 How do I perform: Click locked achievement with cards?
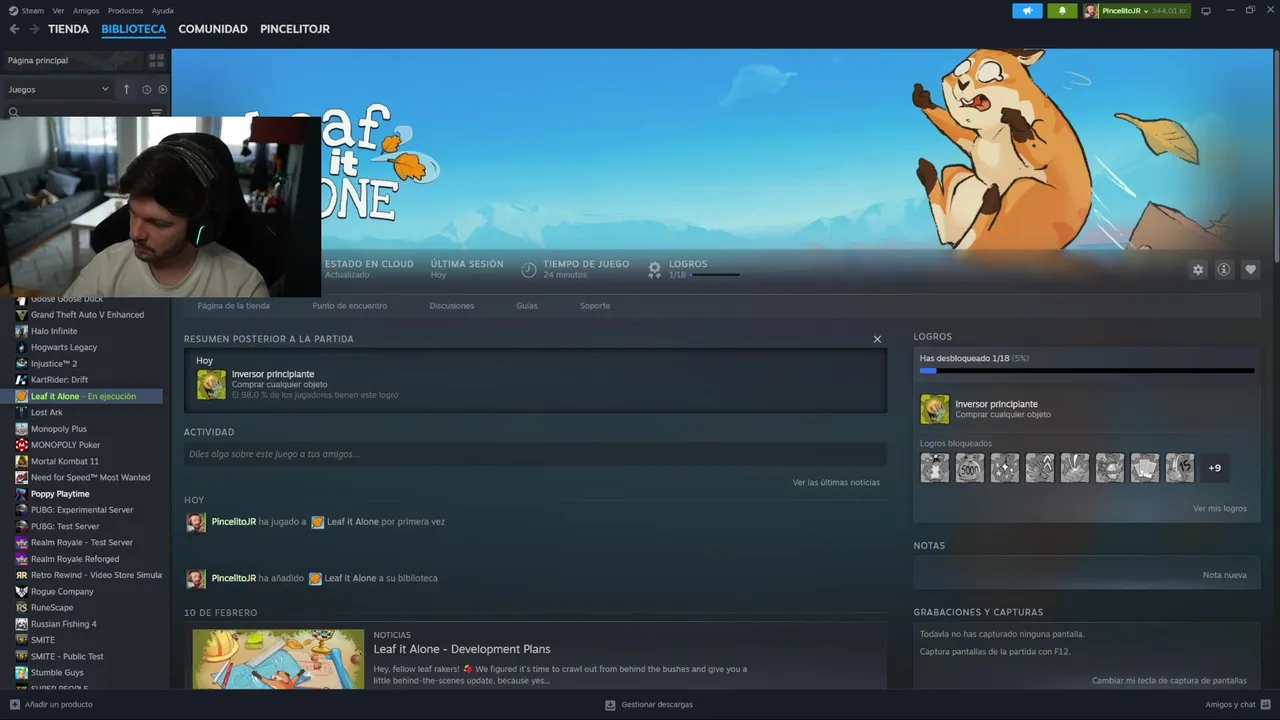(x=1145, y=468)
